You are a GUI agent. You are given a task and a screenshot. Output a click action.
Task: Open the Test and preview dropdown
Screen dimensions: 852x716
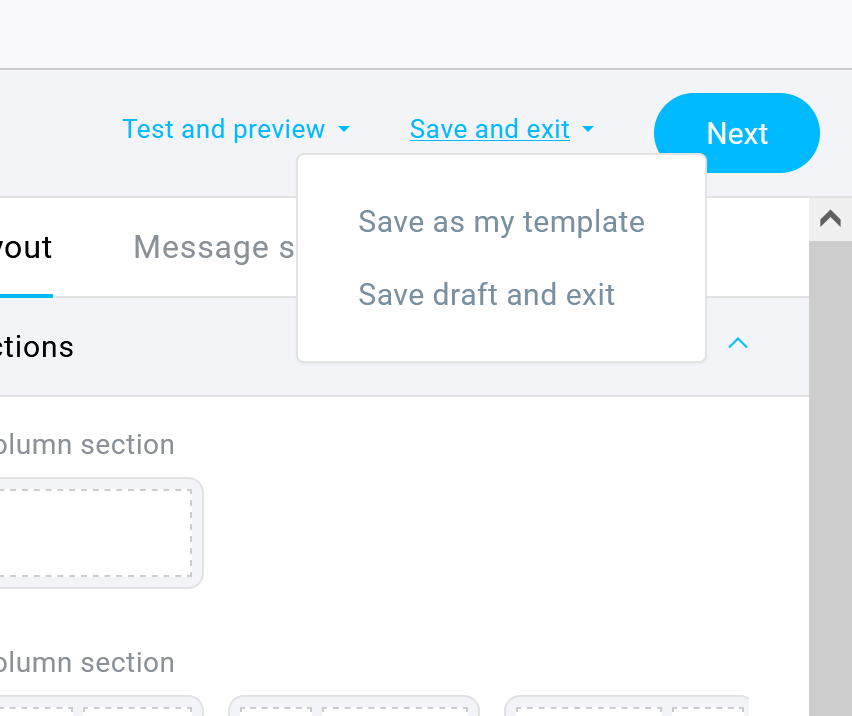click(x=223, y=130)
